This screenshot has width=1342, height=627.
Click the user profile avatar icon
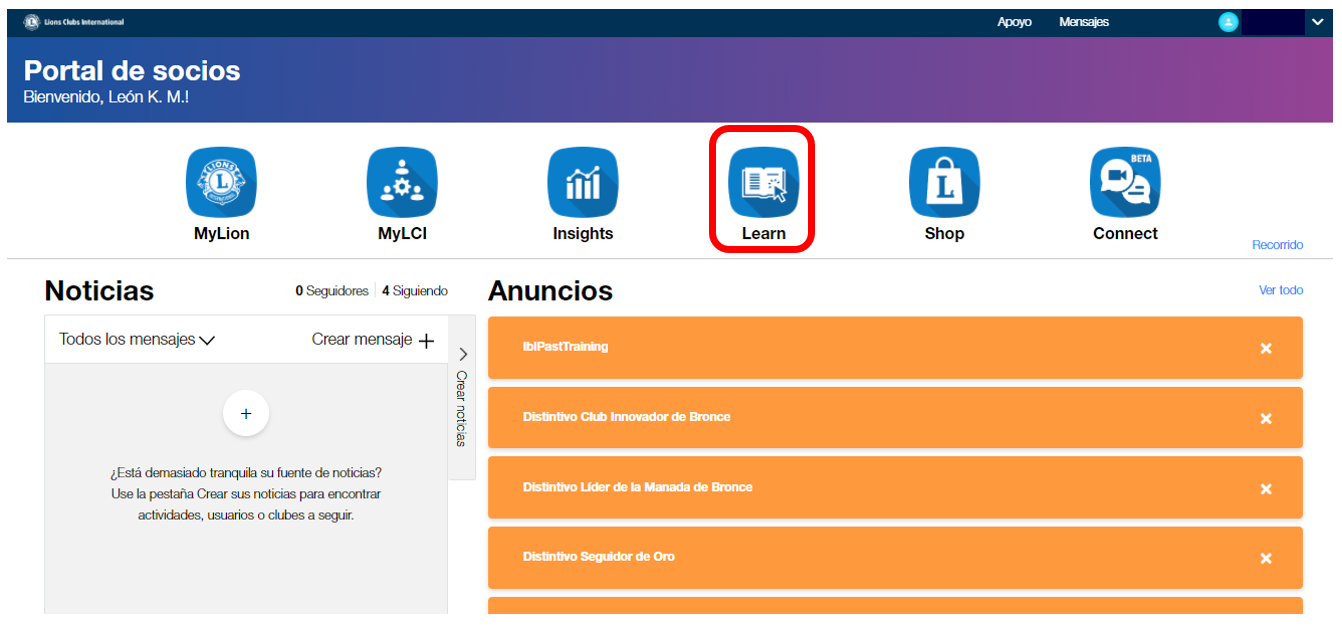point(1228,22)
